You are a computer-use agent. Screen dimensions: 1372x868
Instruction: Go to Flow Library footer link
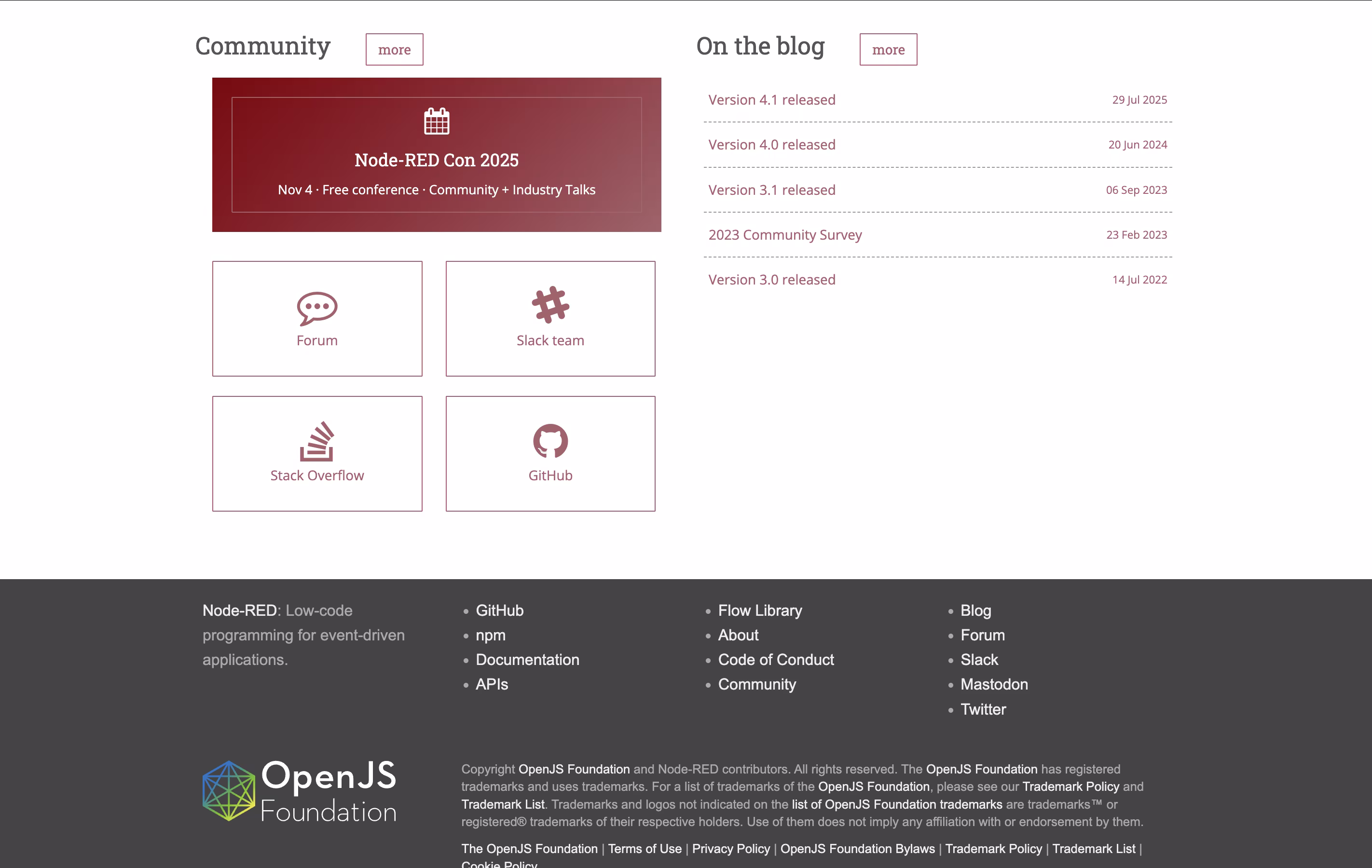pos(759,610)
